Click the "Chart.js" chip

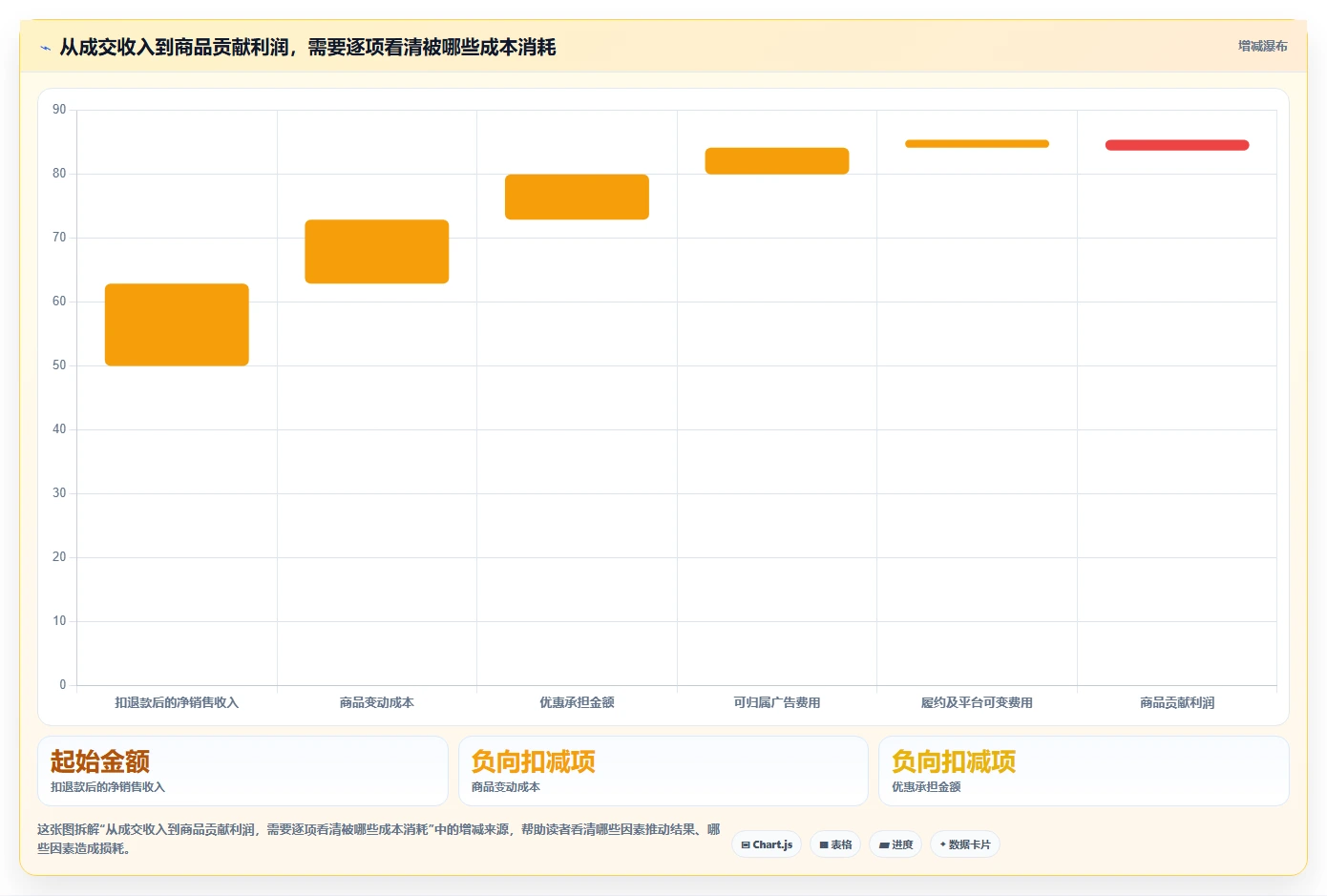point(767,844)
